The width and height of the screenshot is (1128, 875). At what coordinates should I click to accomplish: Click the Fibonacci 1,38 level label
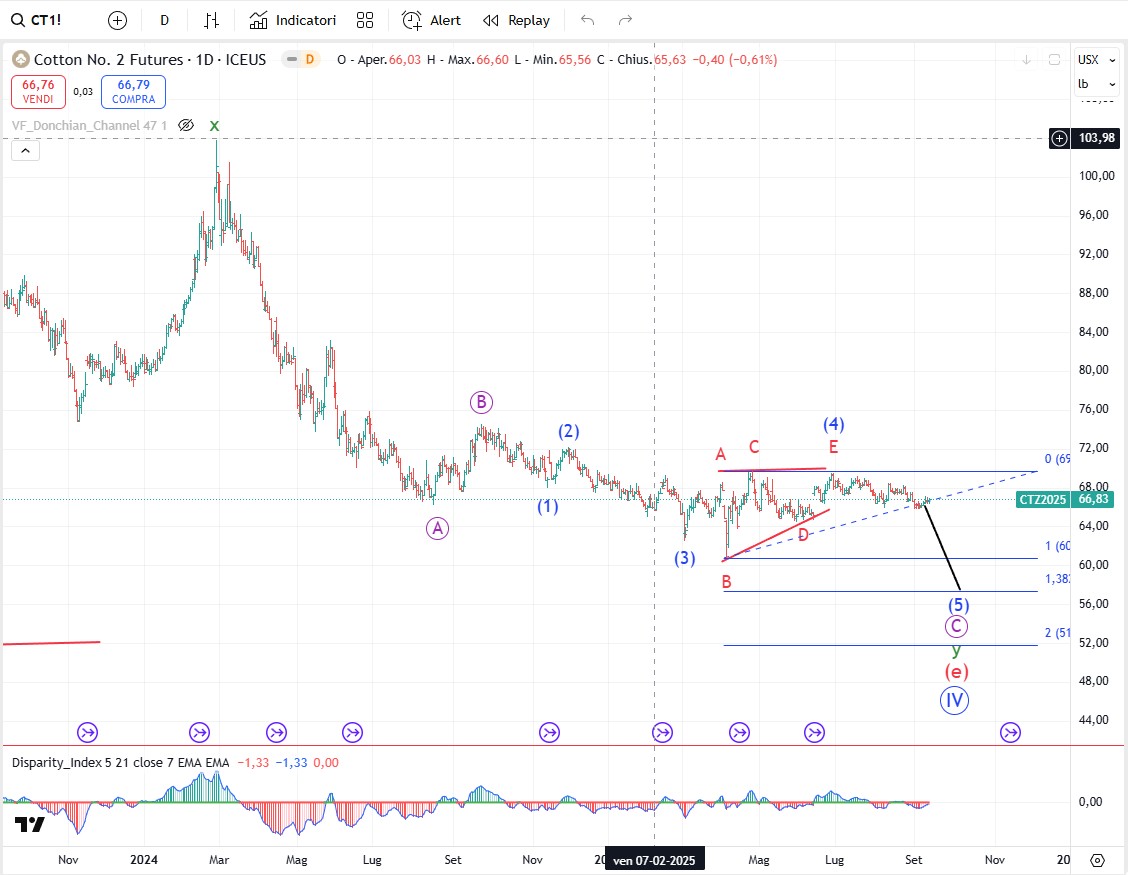click(x=1057, y=579)
